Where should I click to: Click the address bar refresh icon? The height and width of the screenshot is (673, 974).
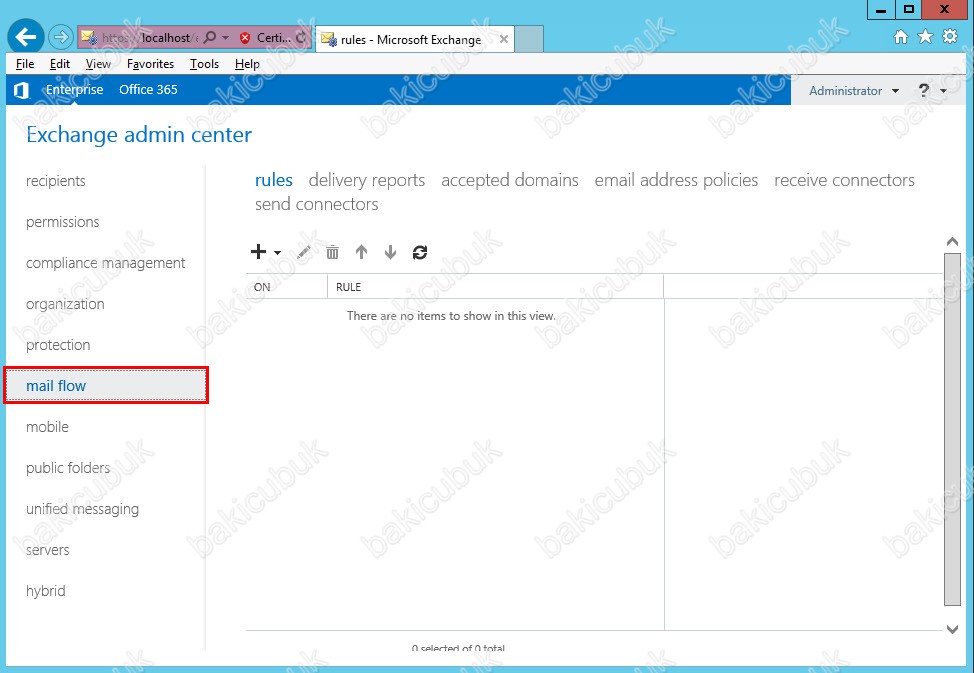point(301,37)
